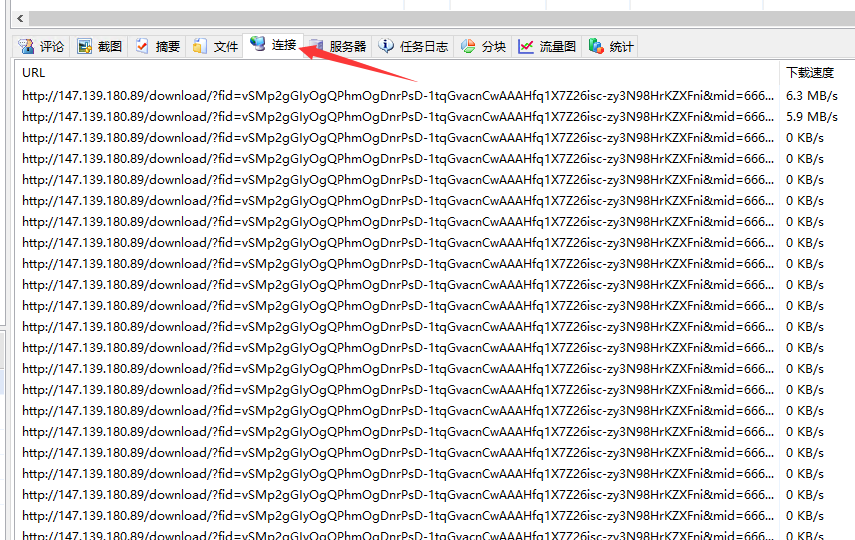Sort by the URL column header

34,72
